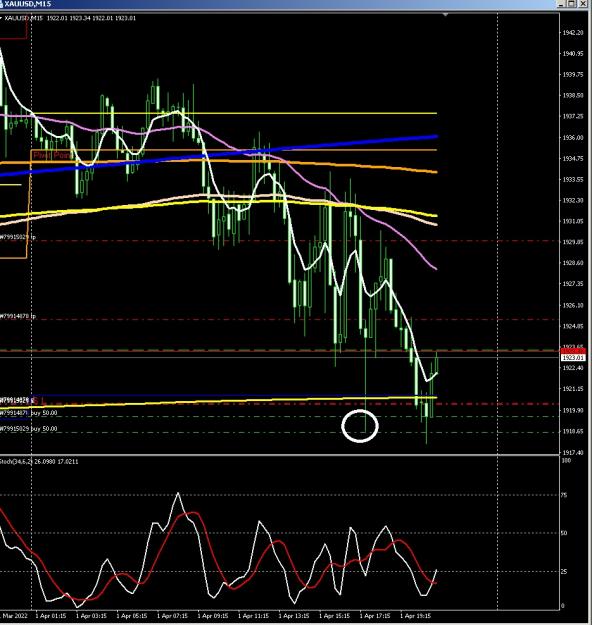Select the OHLC readout 1922.01 1923.34 1922.01 1923.01
This screenshot has height=625, width=592.
pos(91,18)
